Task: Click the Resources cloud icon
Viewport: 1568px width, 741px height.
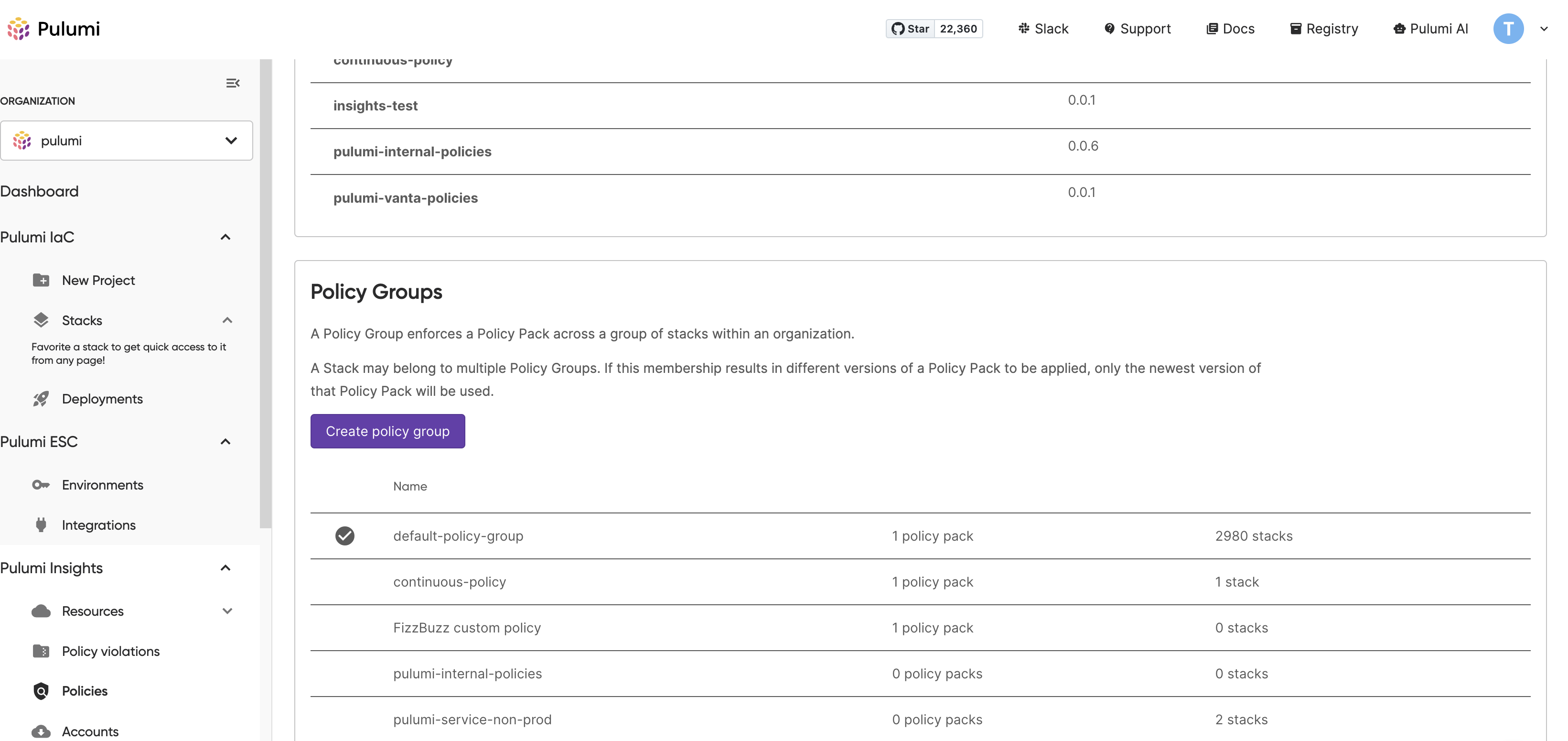Action: [x=41, y=611]
